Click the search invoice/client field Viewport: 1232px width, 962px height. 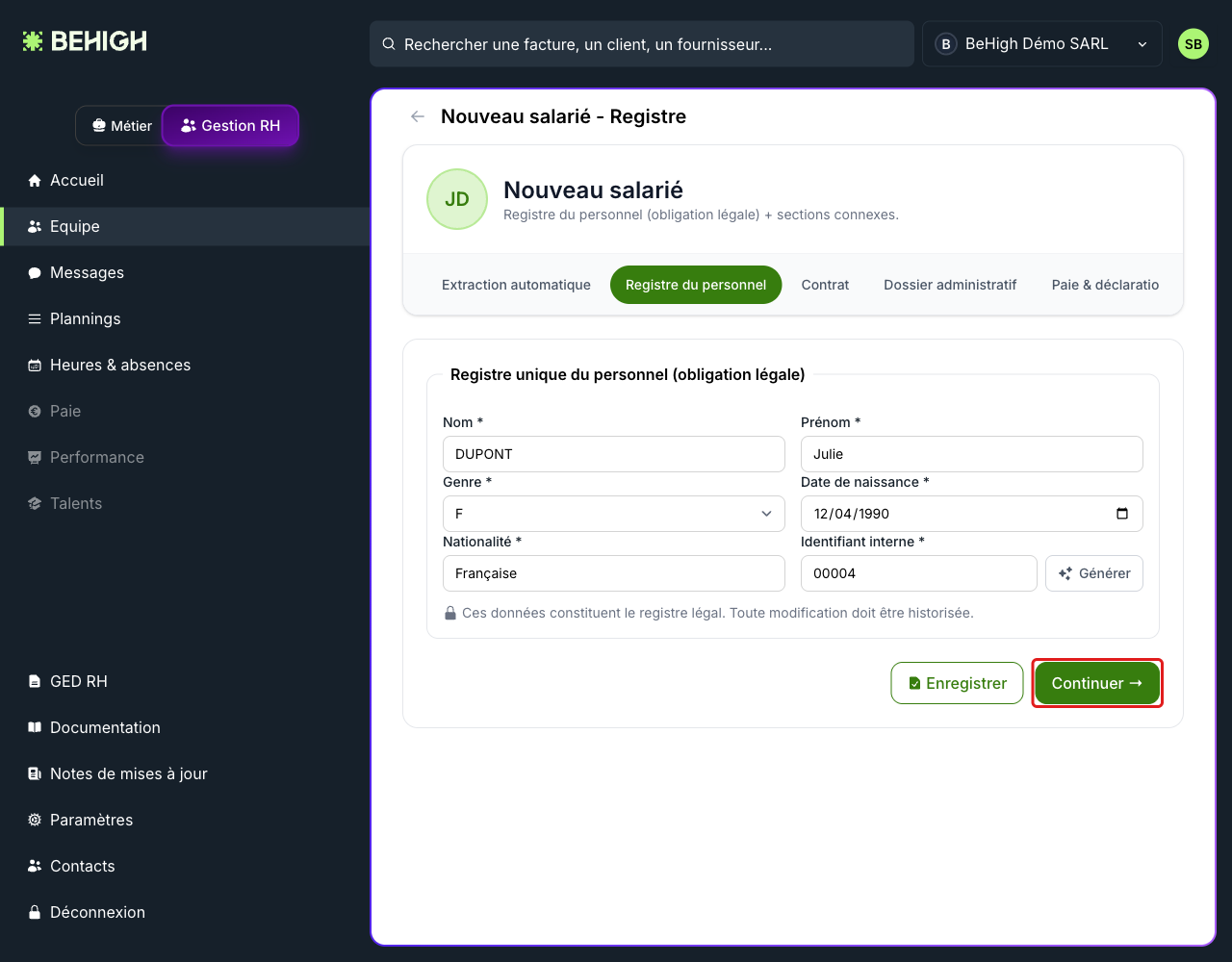642,44
